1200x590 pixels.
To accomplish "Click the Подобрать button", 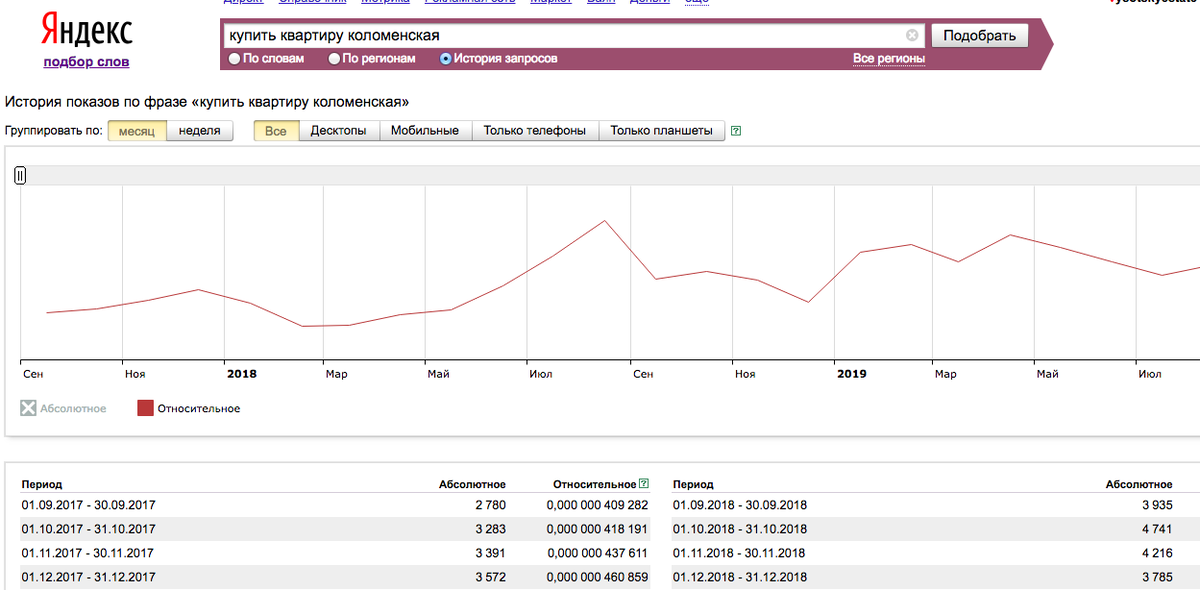I will click(x=980, y=36).
